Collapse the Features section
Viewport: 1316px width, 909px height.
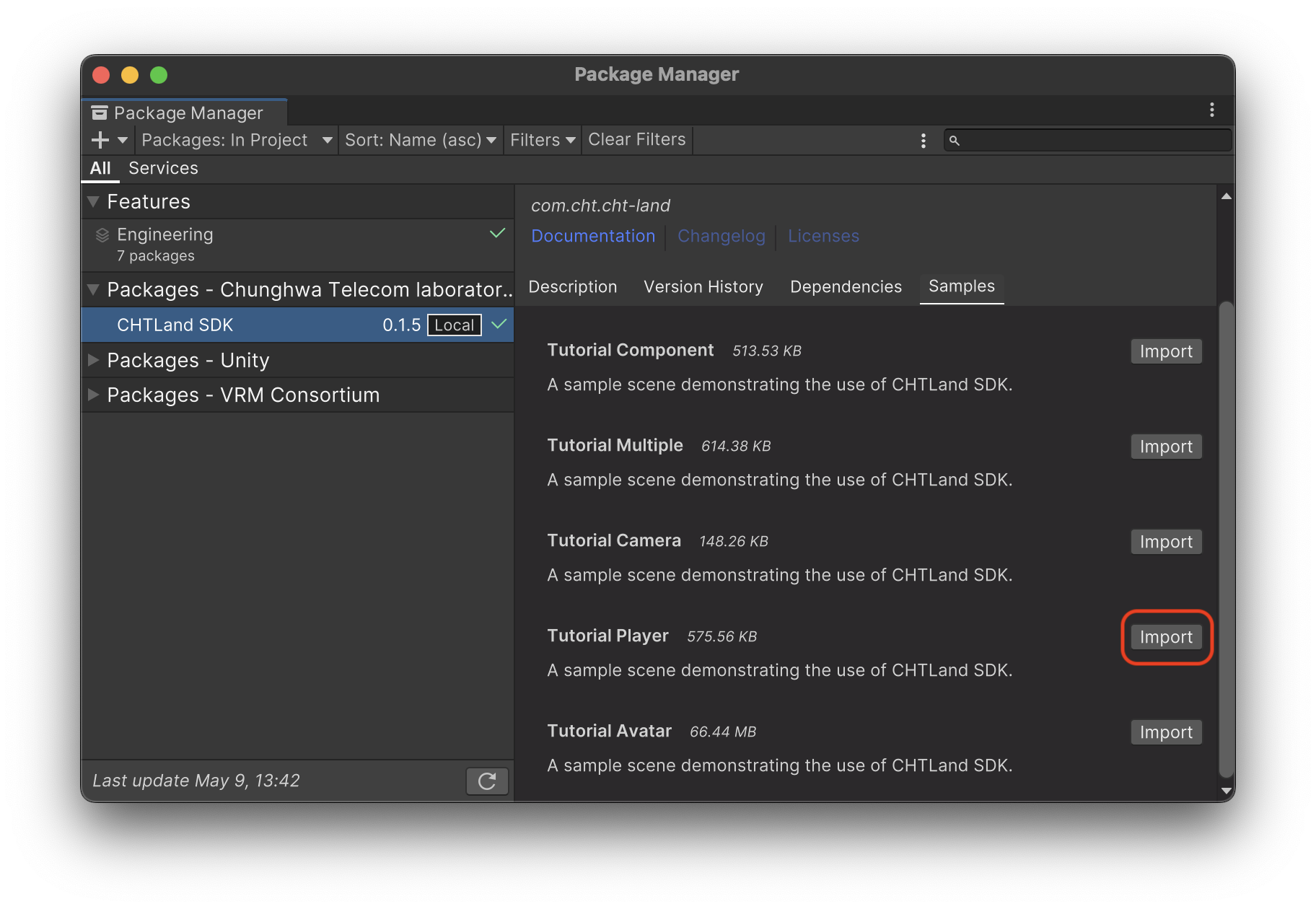pos(93,201)
